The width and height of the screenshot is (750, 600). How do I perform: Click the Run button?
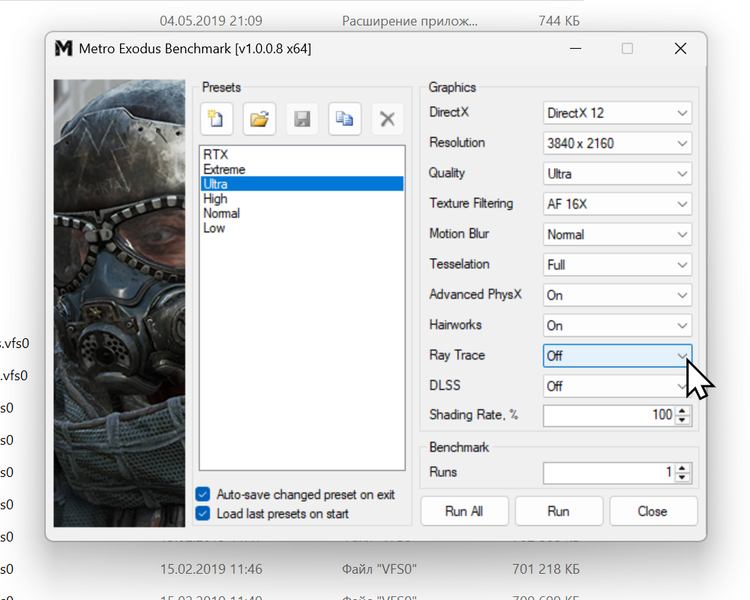coord(558,511)
